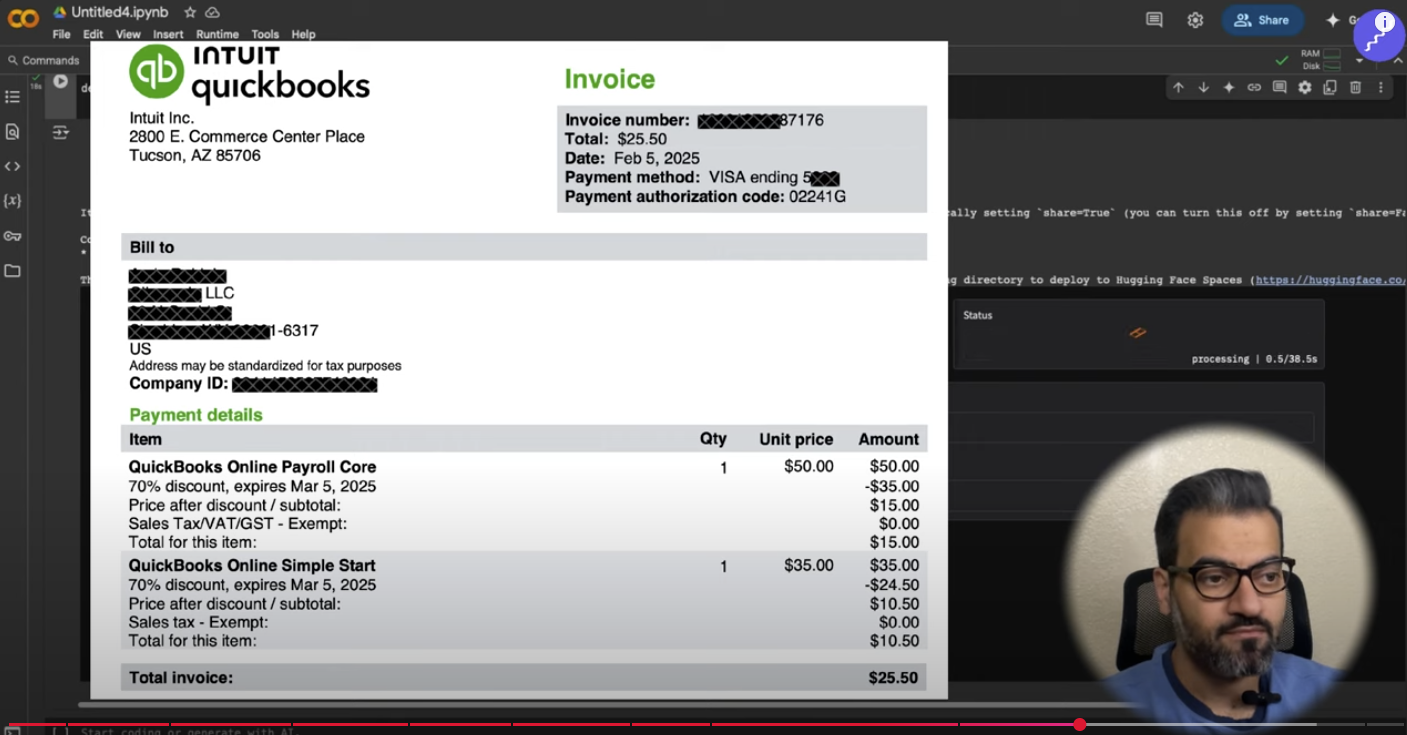
Task: Open the Insert menu
Action: [x=168, y=34]
